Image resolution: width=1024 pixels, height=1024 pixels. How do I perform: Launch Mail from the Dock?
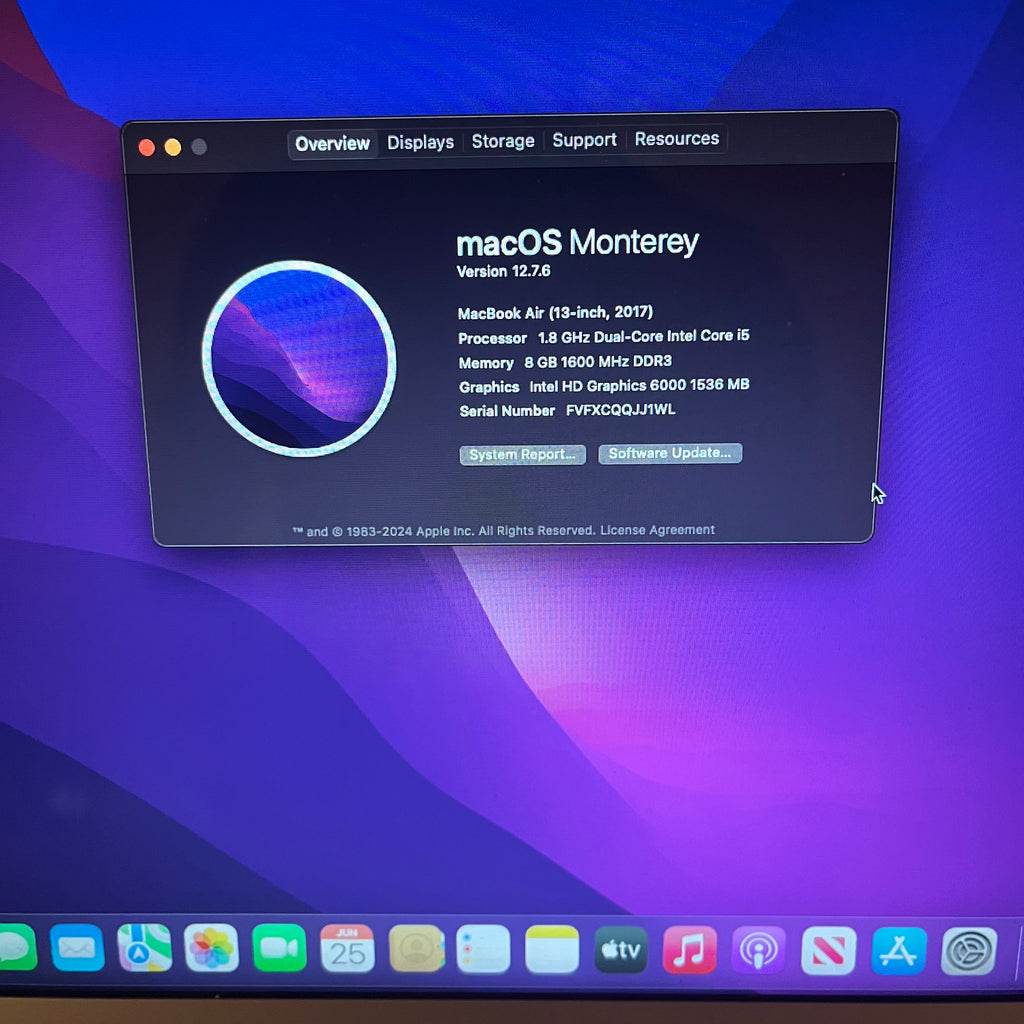77,948
